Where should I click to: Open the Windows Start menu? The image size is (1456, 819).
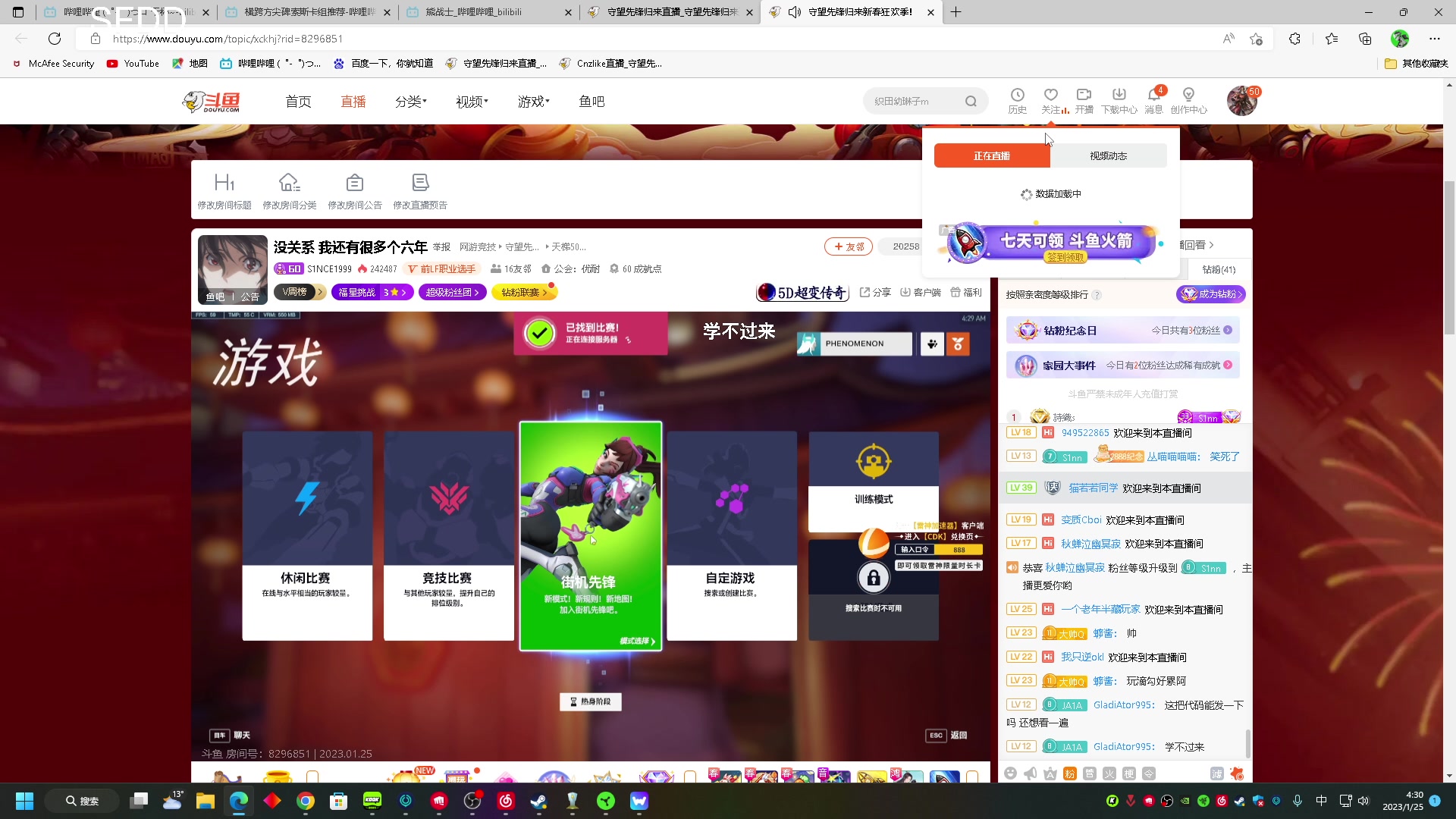(x=24, y=801)
